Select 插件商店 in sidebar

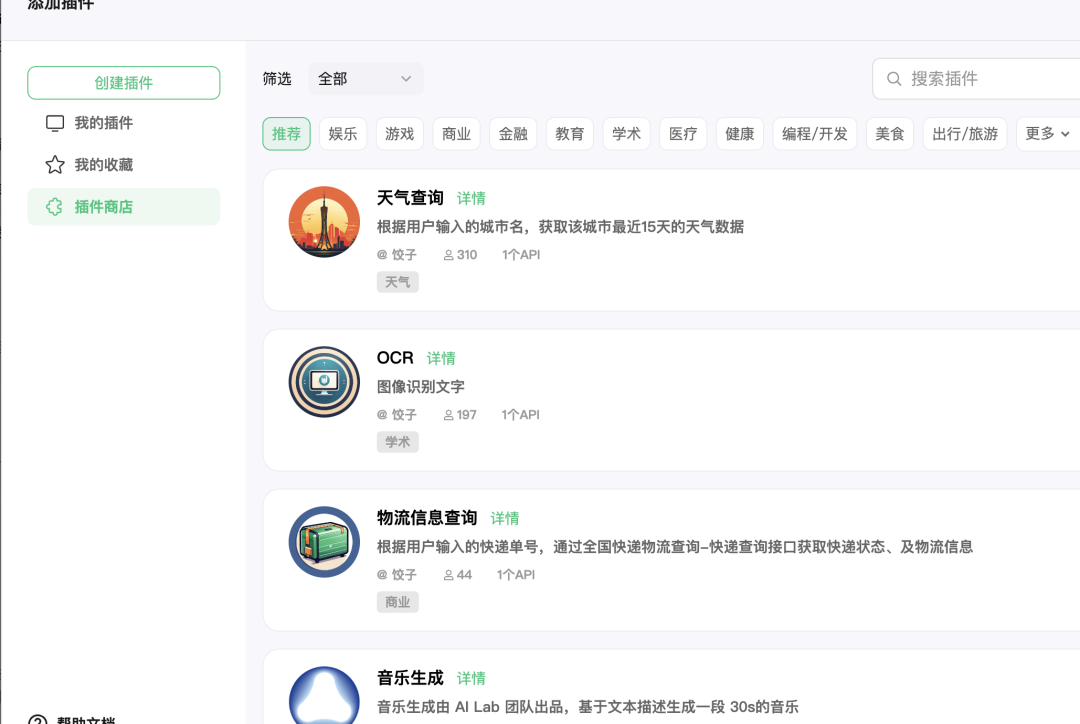[124, 207]
